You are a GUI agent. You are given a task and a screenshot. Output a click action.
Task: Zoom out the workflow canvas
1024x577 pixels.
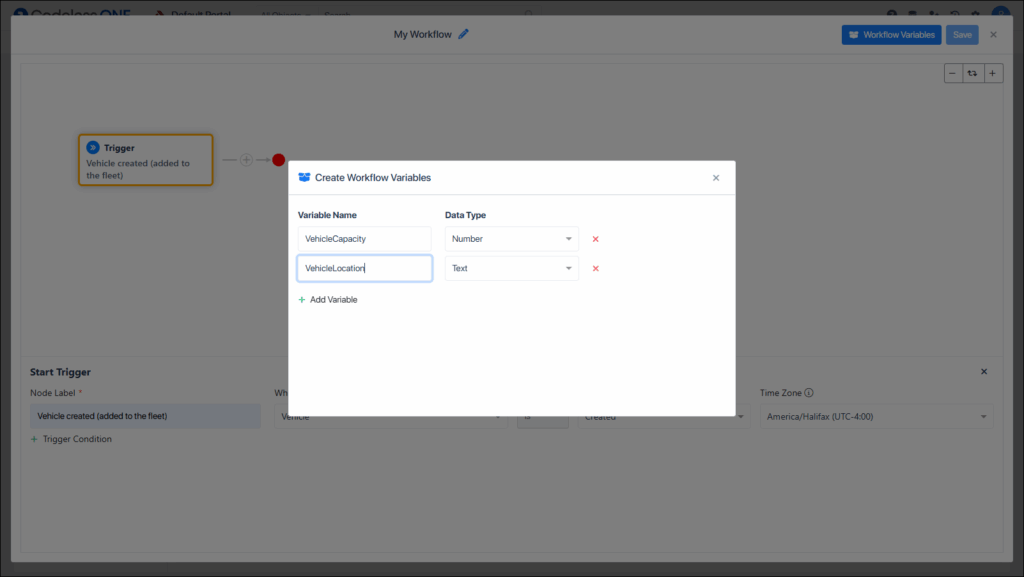click(x=952, y=73)
